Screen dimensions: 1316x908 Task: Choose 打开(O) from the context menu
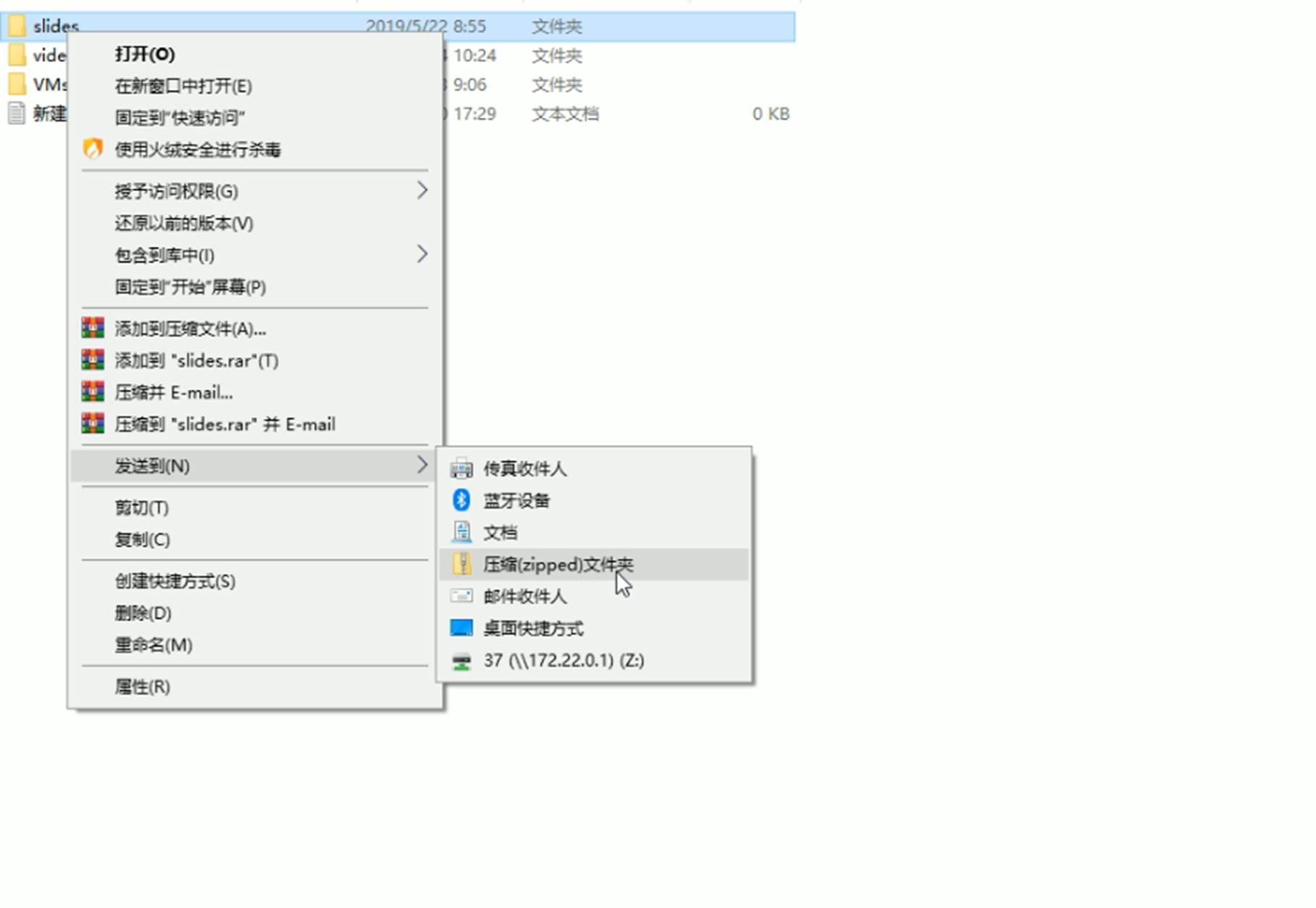pos(145,54)
